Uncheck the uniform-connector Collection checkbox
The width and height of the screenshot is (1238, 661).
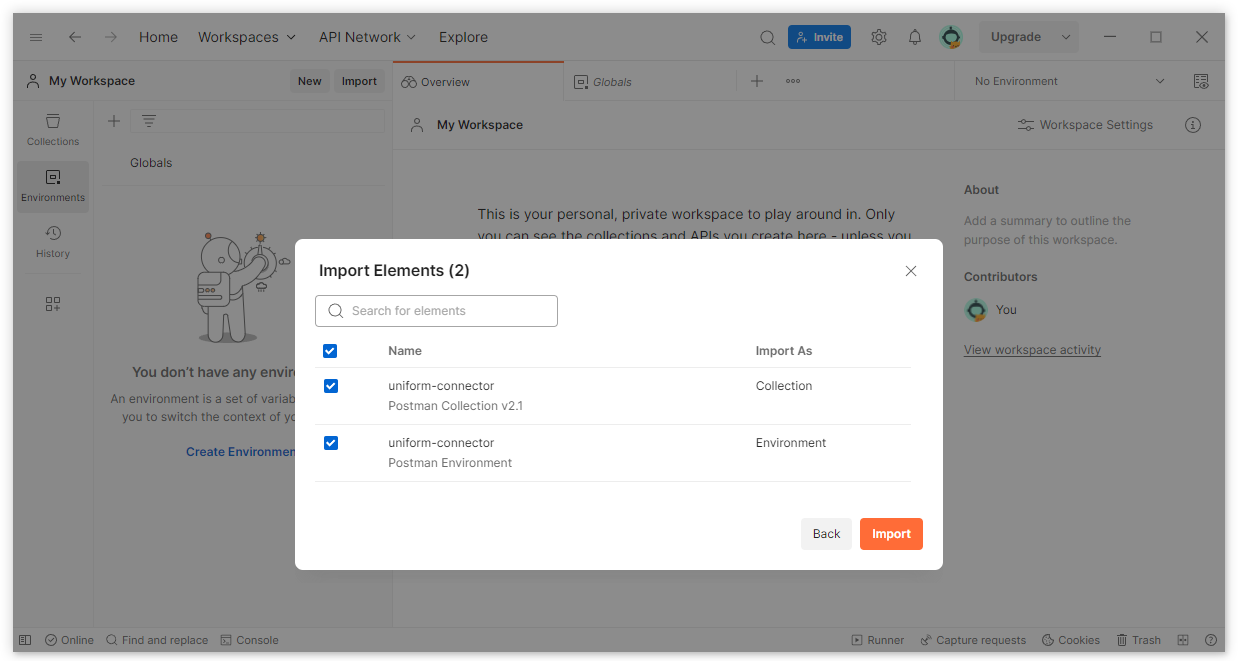pyautogui.click(x=331, y=386)
